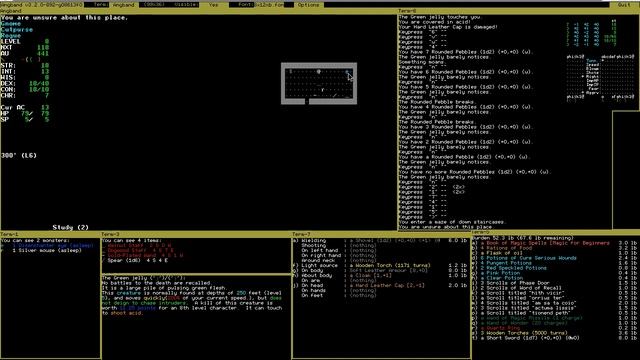Click 'You enter a maze of down staircases' log line

(x=452, y=222)
